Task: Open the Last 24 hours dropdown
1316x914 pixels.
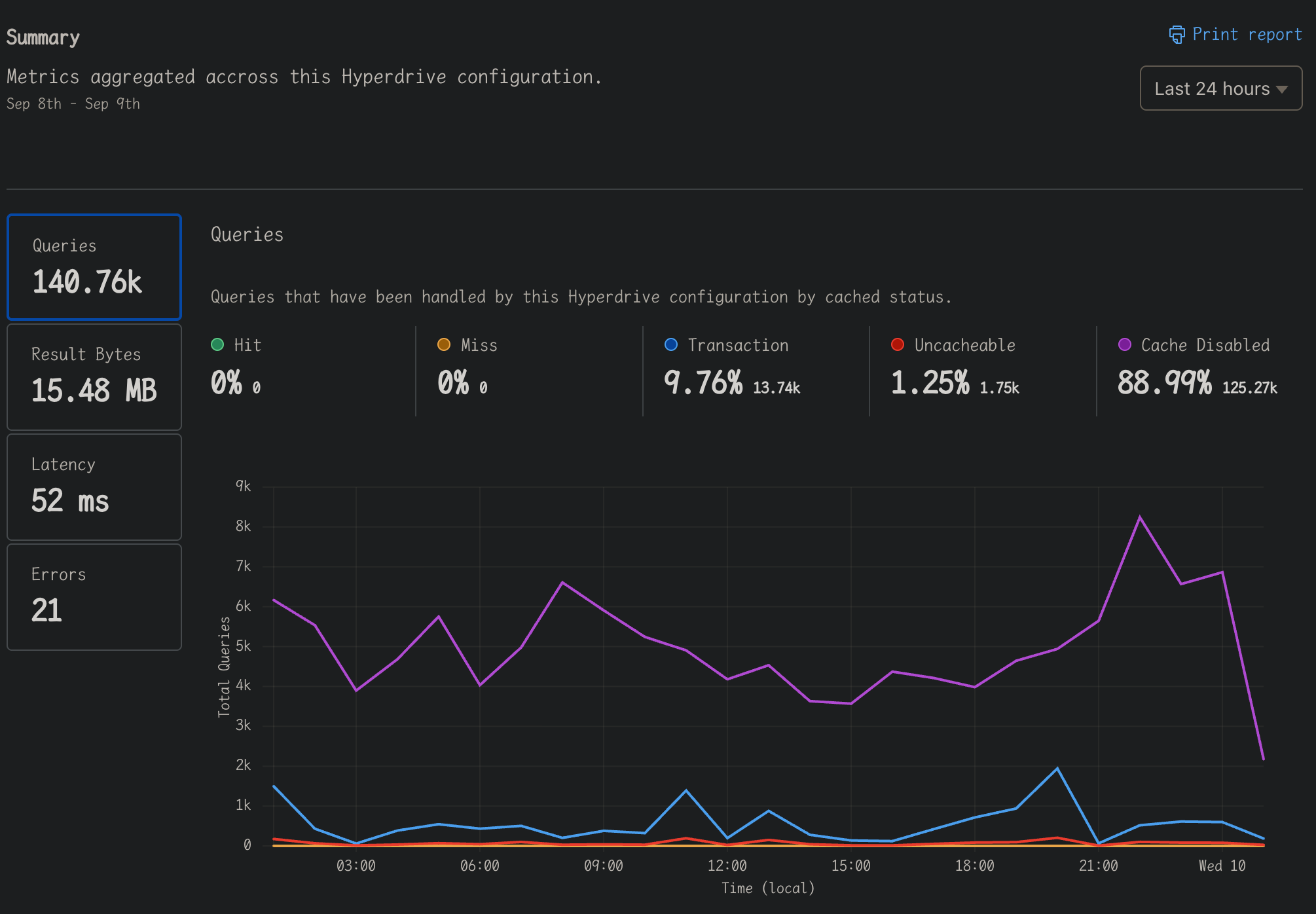Action: click(x=1220, y=88)
